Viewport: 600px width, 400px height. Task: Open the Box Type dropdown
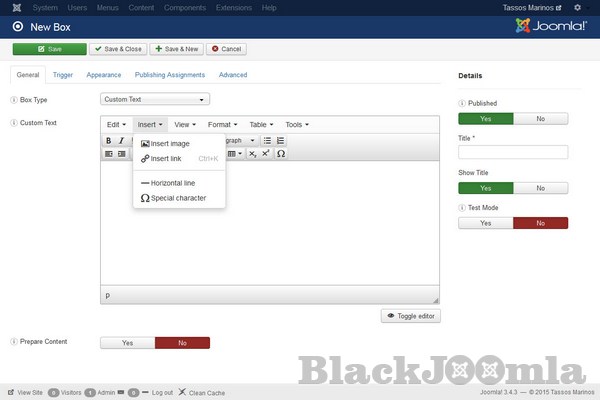pyautogui.click(x=155, y=99)
